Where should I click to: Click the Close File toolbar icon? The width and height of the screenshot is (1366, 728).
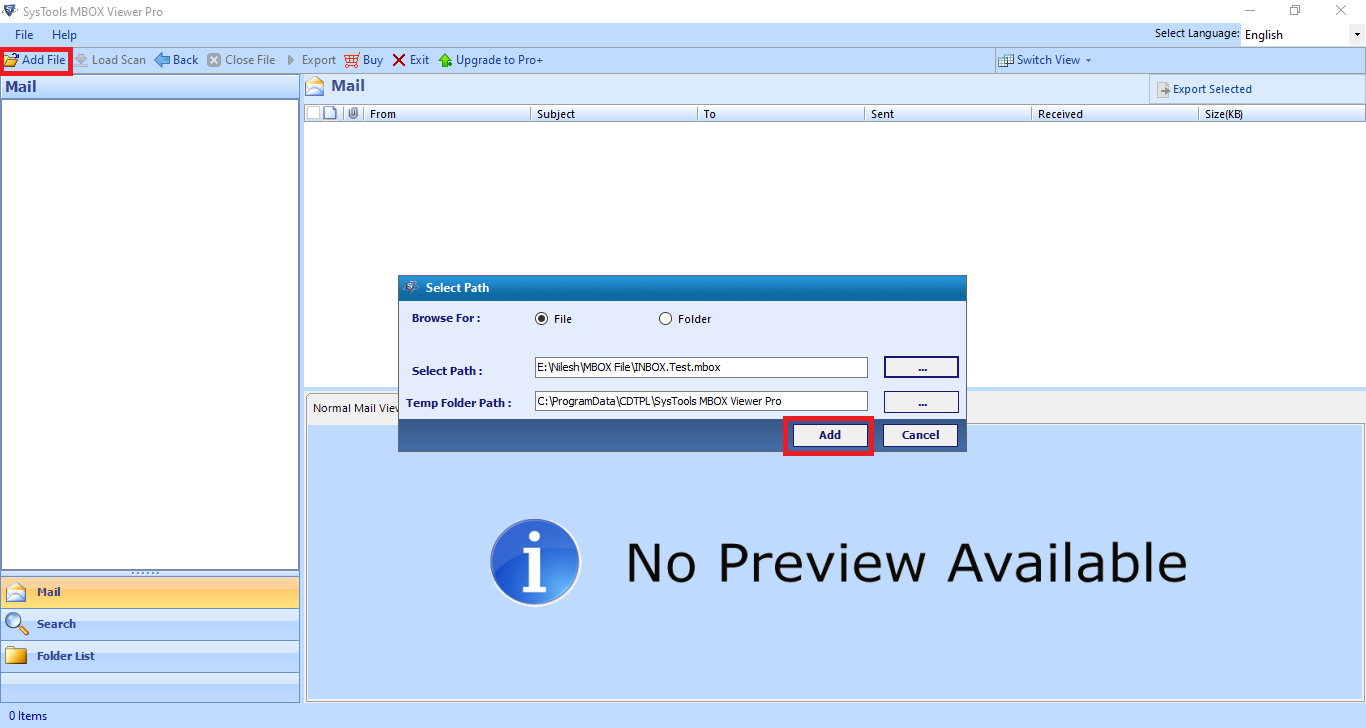click(214, 60)
